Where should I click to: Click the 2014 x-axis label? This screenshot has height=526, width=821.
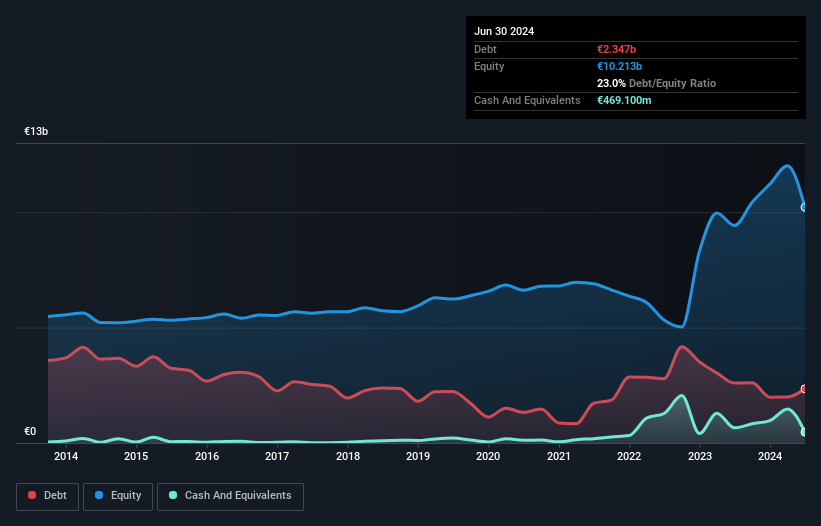(66, 456)
